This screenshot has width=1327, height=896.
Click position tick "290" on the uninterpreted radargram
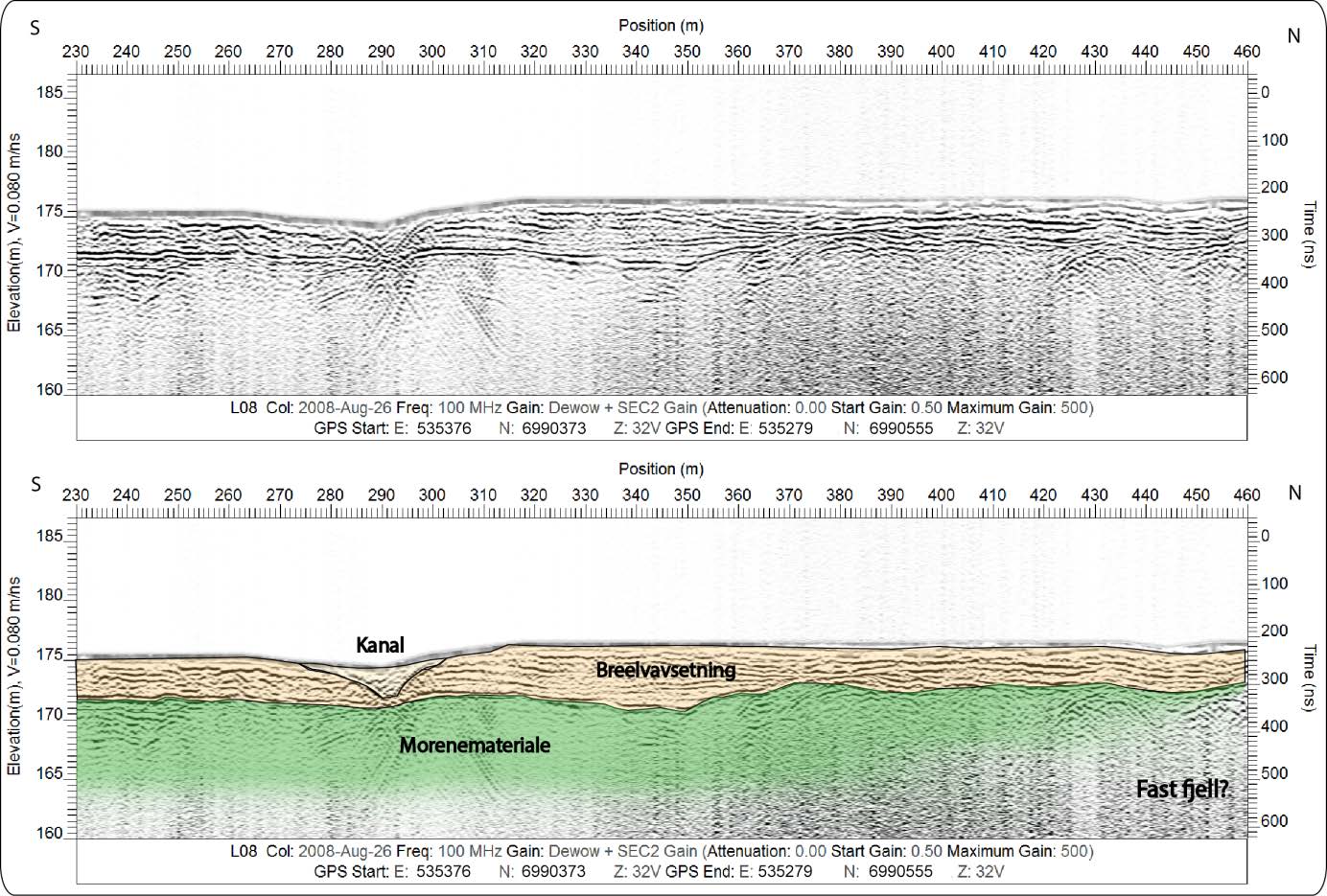(381, 52)
